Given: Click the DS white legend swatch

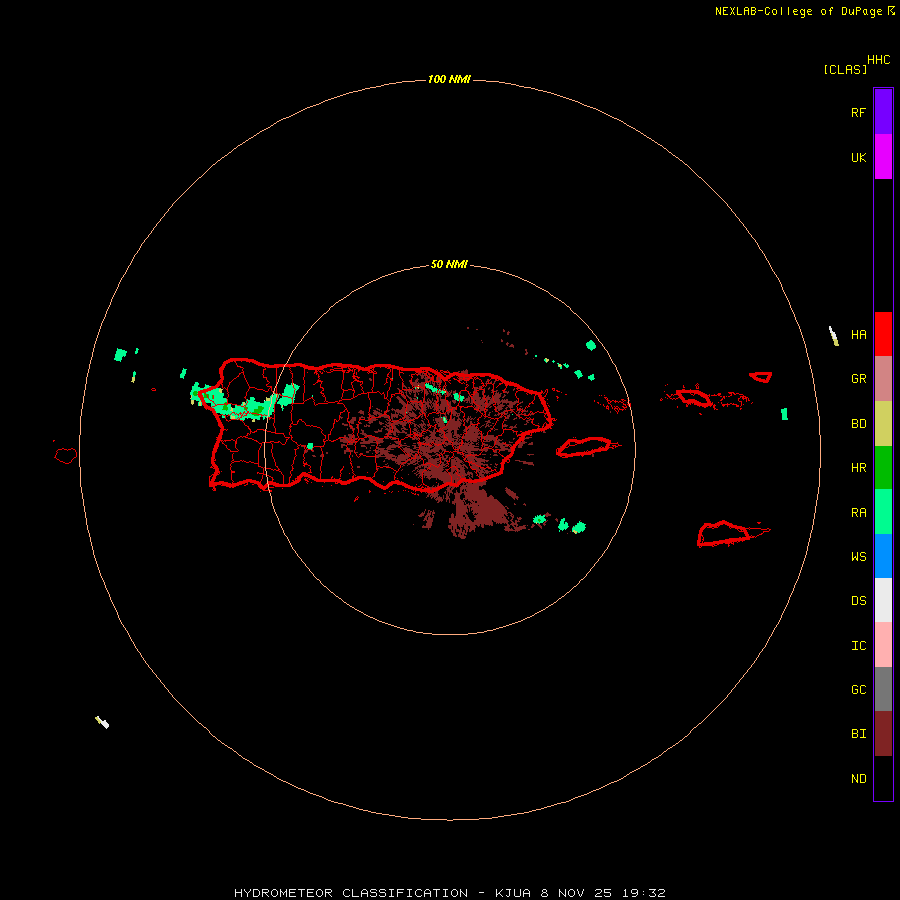Looking at the screenshot, I should coord(883,600).
